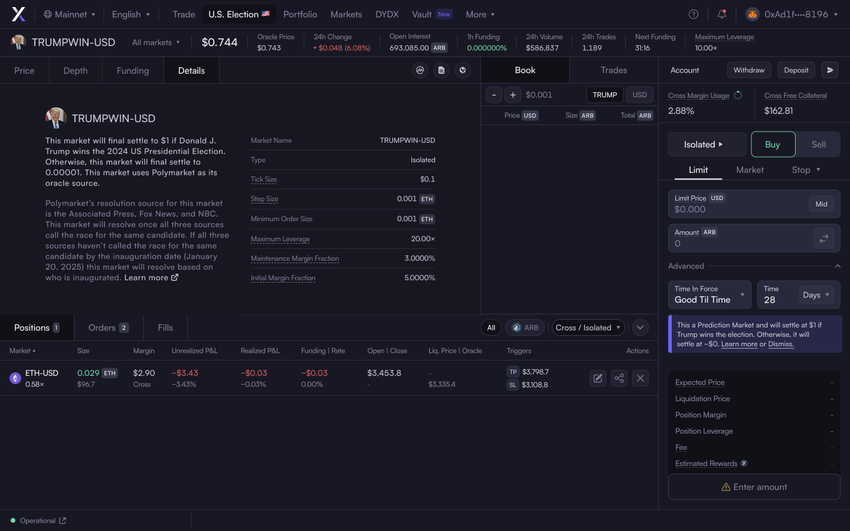Click the Amount input field
Screen dimensions: 850x531
pos(754,238)
